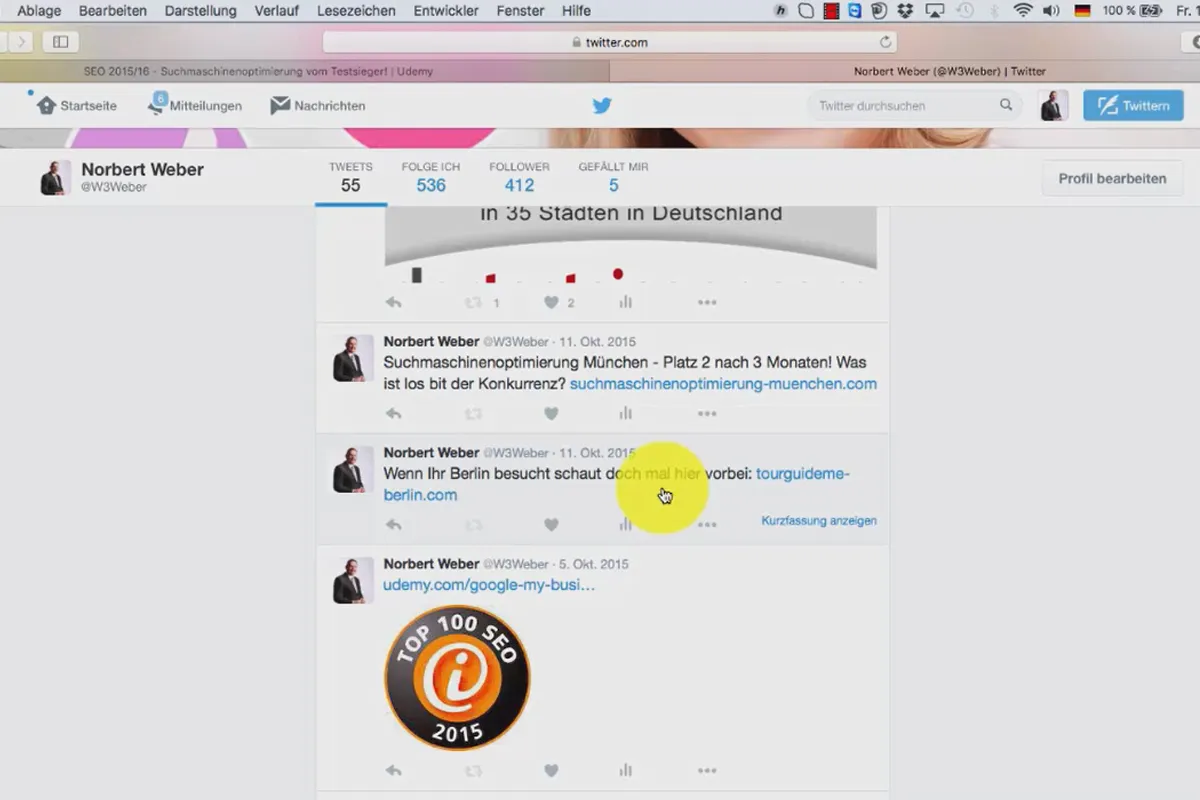This screenshot has height=800, width=1200.
Task: Open the Lesezeichen menu
Action: [x=356, y=10]
